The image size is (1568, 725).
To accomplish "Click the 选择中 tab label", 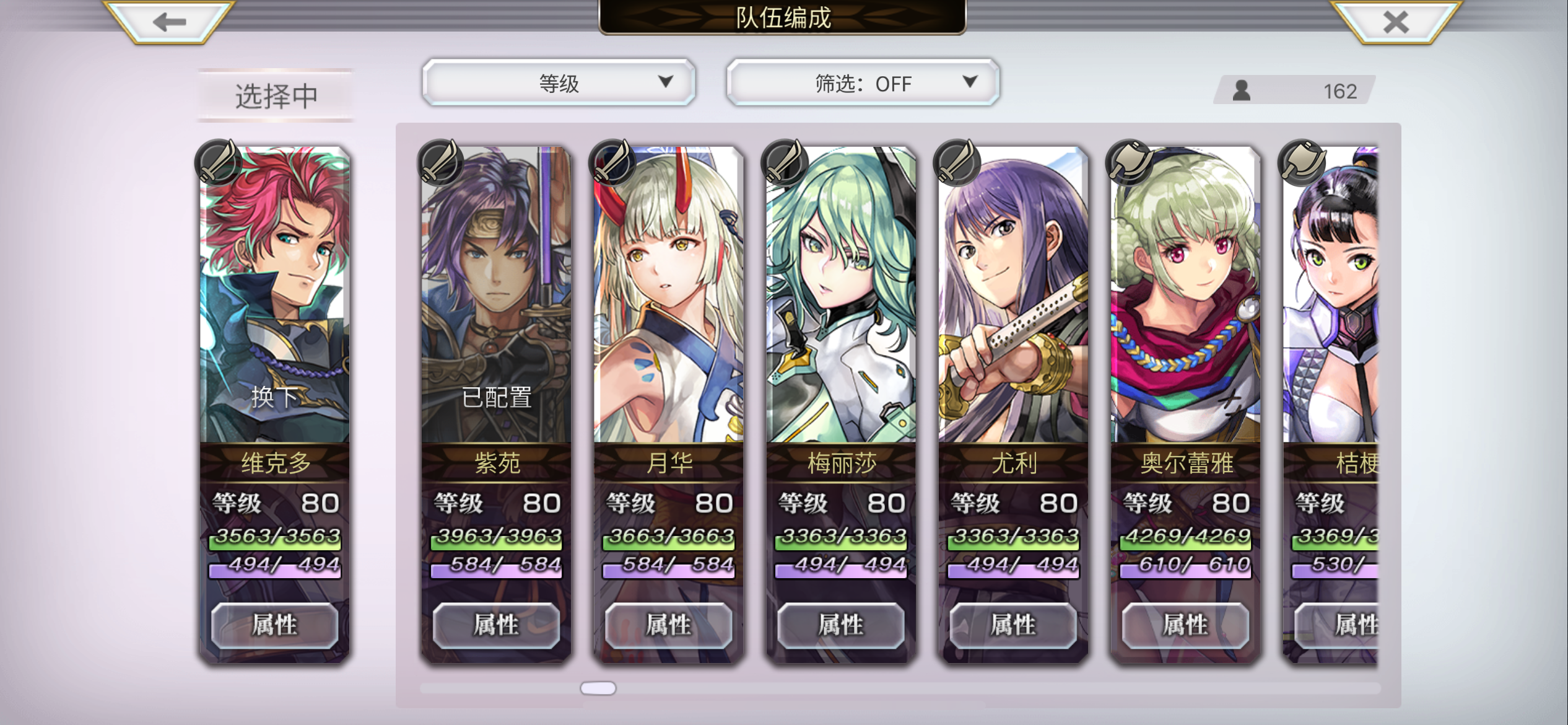I will (x=276, y=96).
